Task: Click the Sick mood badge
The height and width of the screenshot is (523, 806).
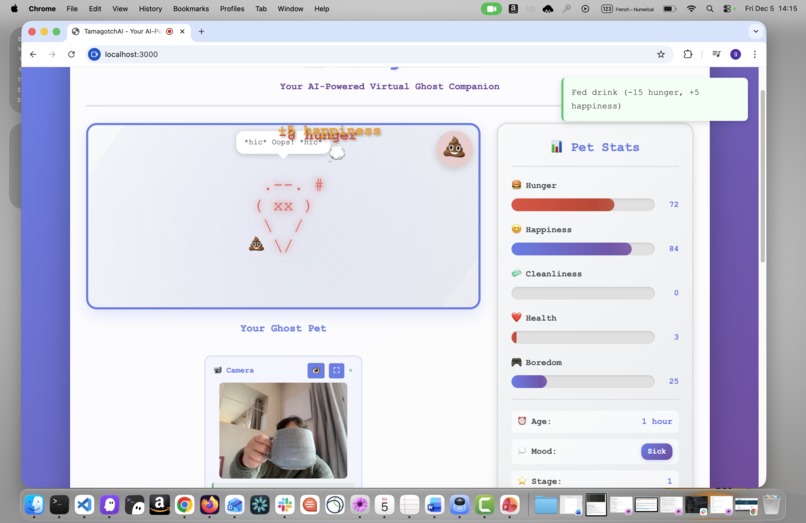Action: click(656, 451)
